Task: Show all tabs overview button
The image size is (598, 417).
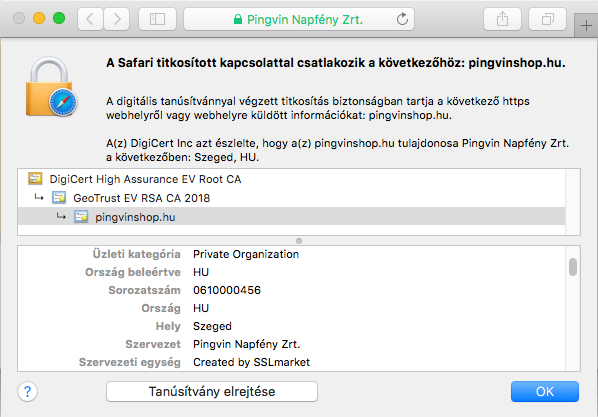Action: tap(548, 19)
